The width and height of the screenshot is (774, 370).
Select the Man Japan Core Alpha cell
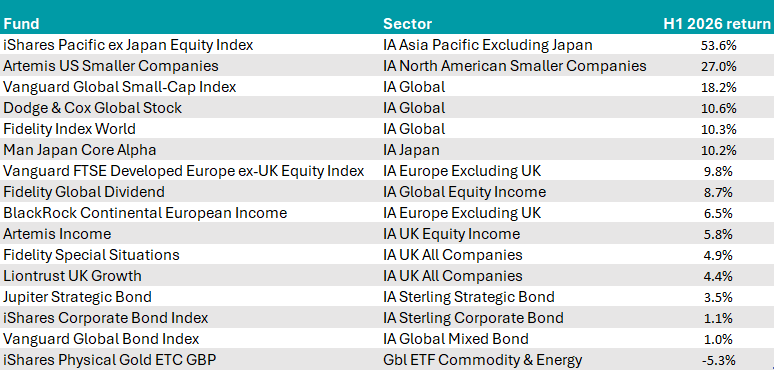pos(79,149)
